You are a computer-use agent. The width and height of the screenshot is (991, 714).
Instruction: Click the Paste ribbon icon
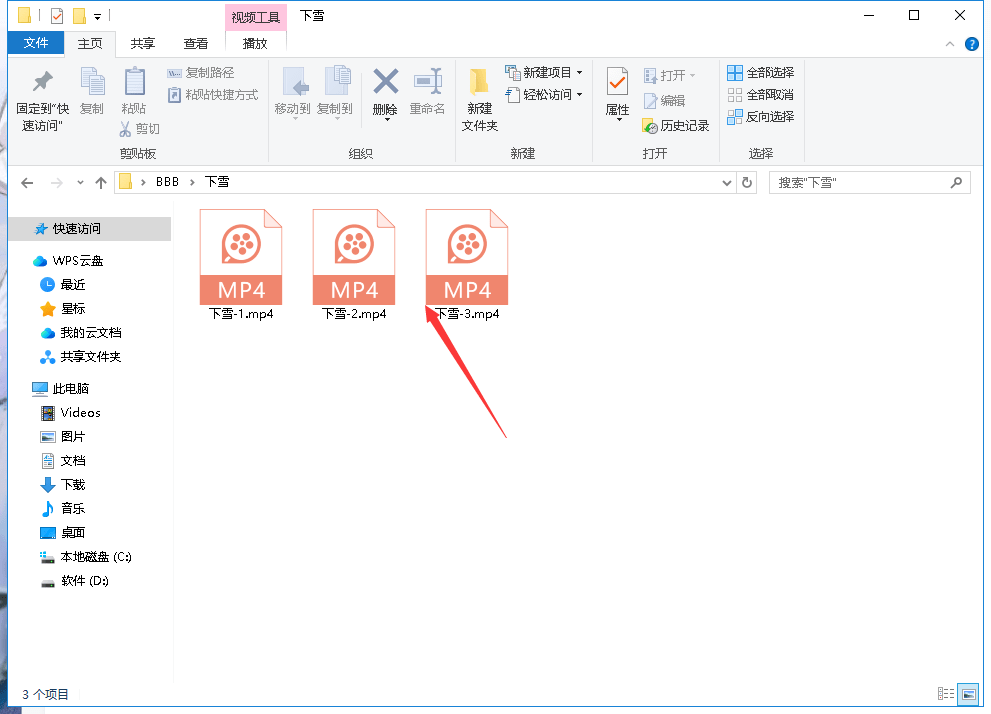134,92
